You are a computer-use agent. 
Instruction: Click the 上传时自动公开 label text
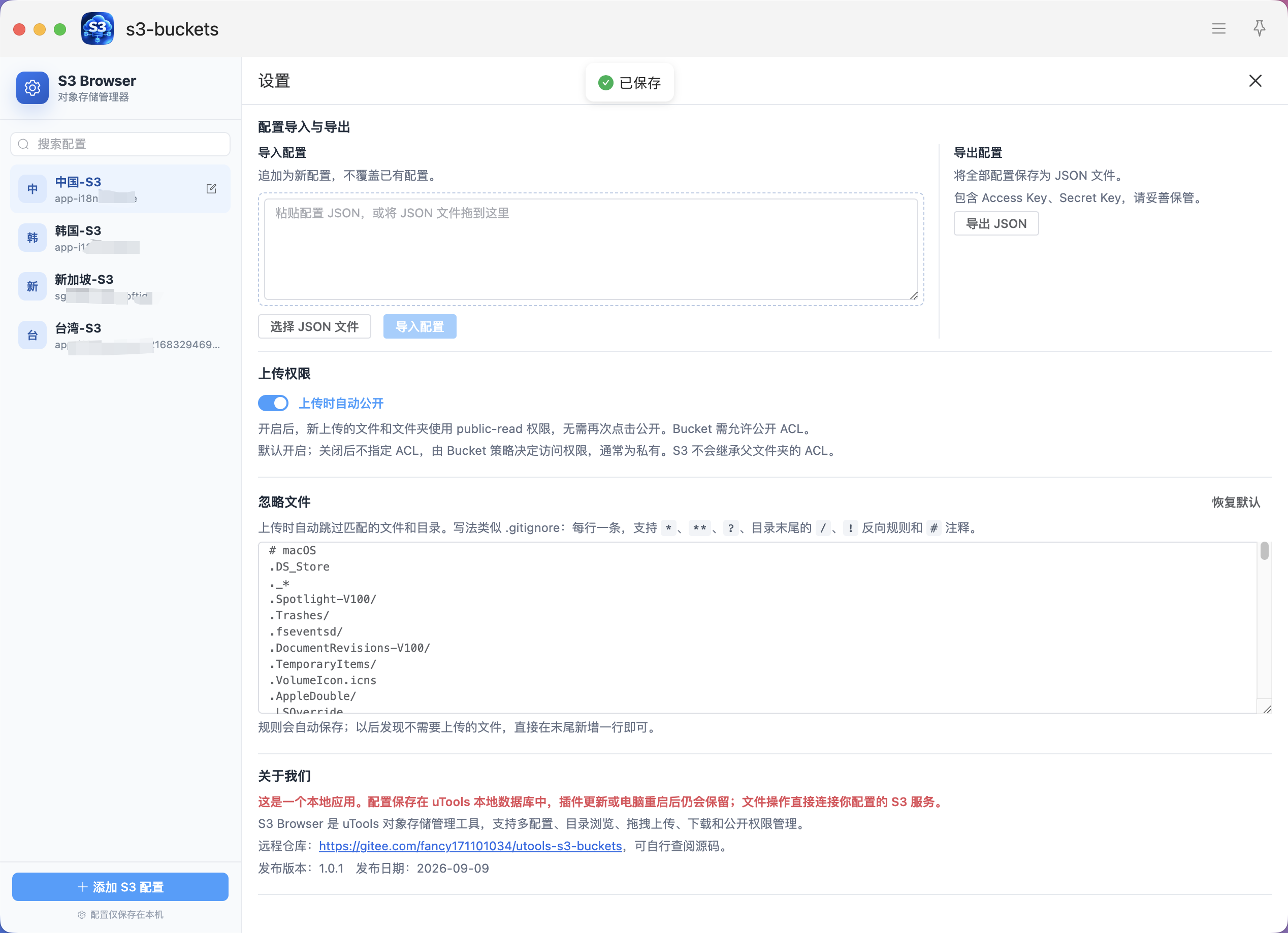(x=341, y=404)
